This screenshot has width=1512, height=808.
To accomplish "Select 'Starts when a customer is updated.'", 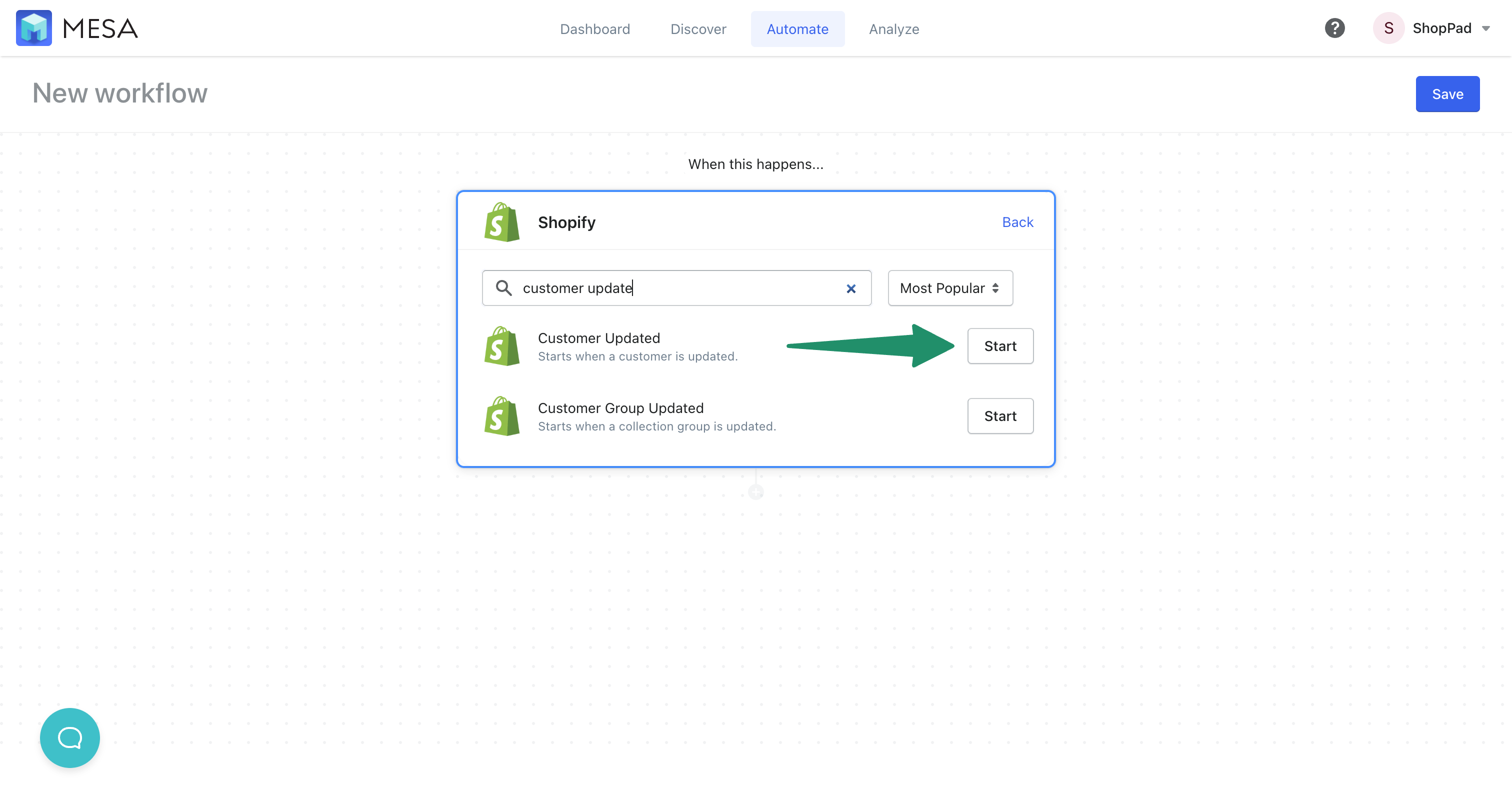I will 637,356.
